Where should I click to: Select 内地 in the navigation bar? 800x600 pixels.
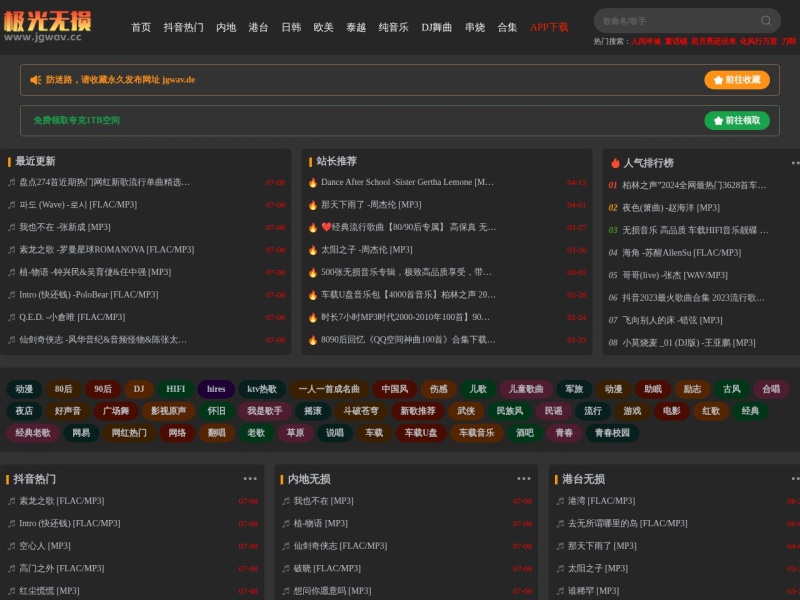226,27
